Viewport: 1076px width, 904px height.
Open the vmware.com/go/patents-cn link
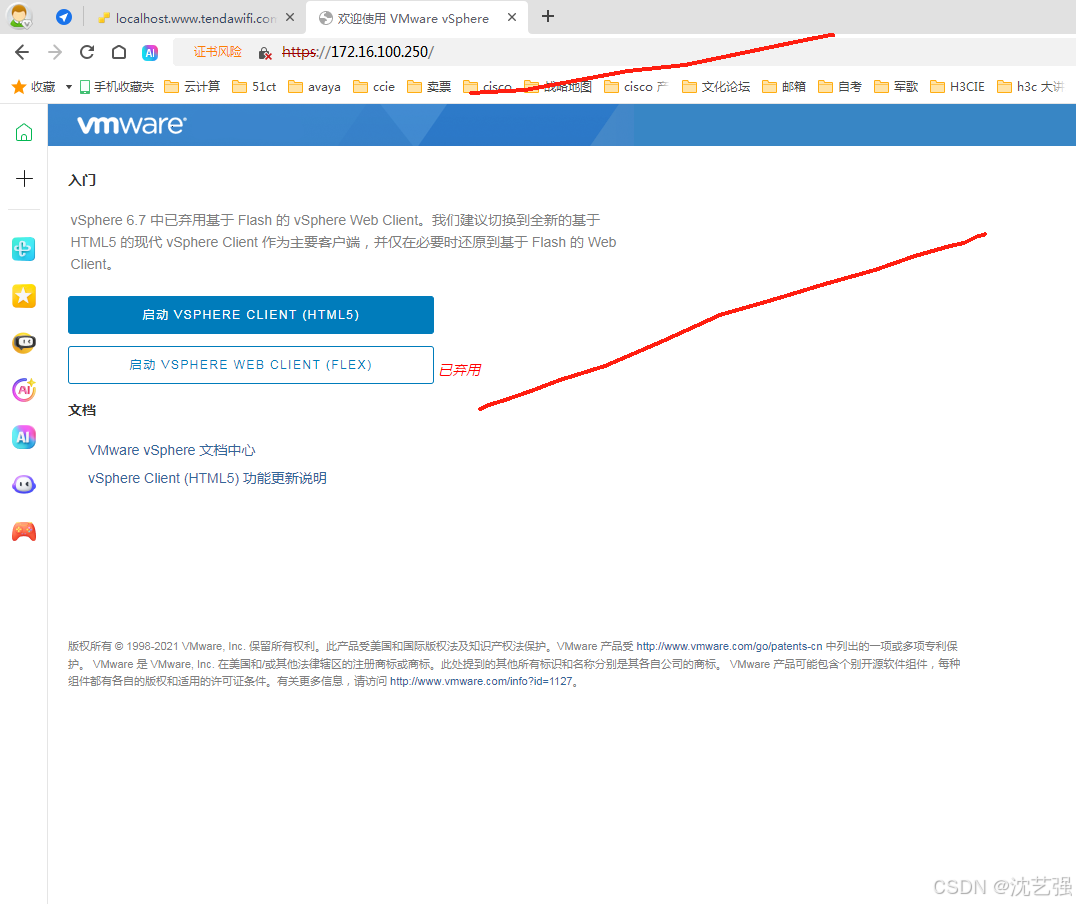(x=729, y=646)
